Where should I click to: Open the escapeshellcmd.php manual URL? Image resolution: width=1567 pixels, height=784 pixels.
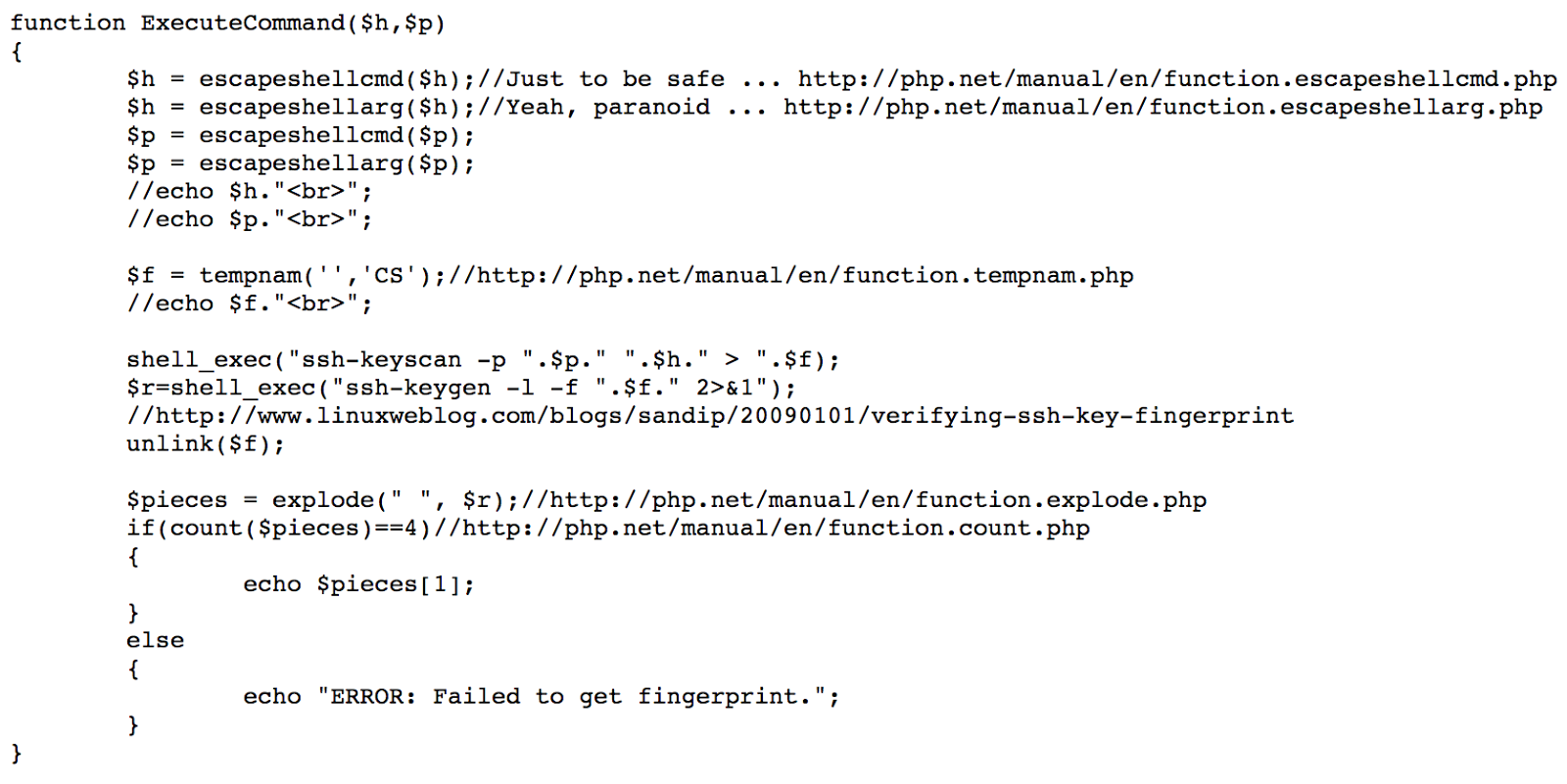click(x=1177, y=79)
